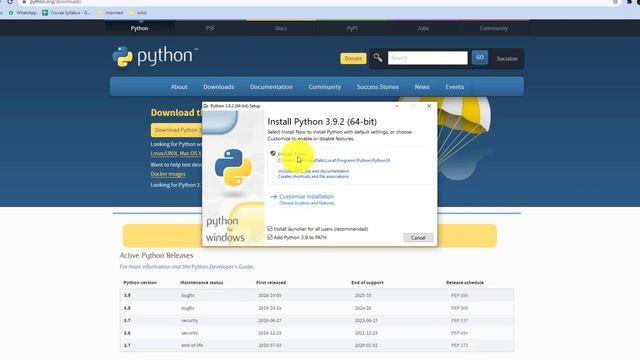Click the yellow Donate button
This screenshot has width=640, height=360.
(353, 58)
